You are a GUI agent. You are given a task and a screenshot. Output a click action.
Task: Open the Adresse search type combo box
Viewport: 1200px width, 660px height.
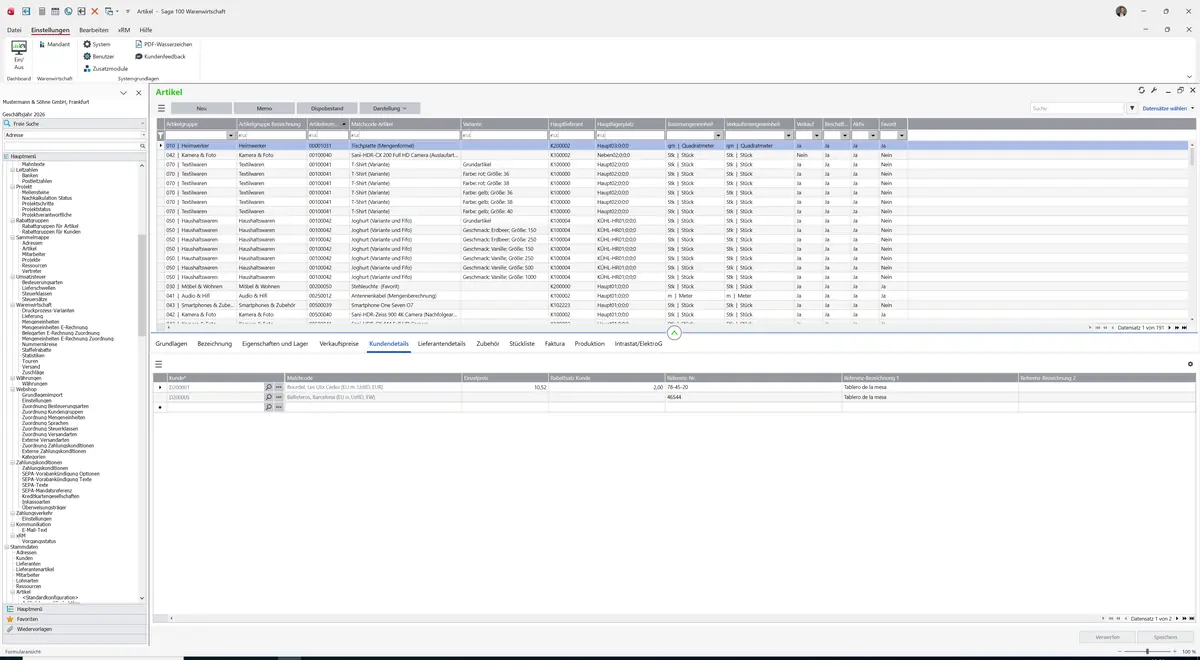click(75, 135)
